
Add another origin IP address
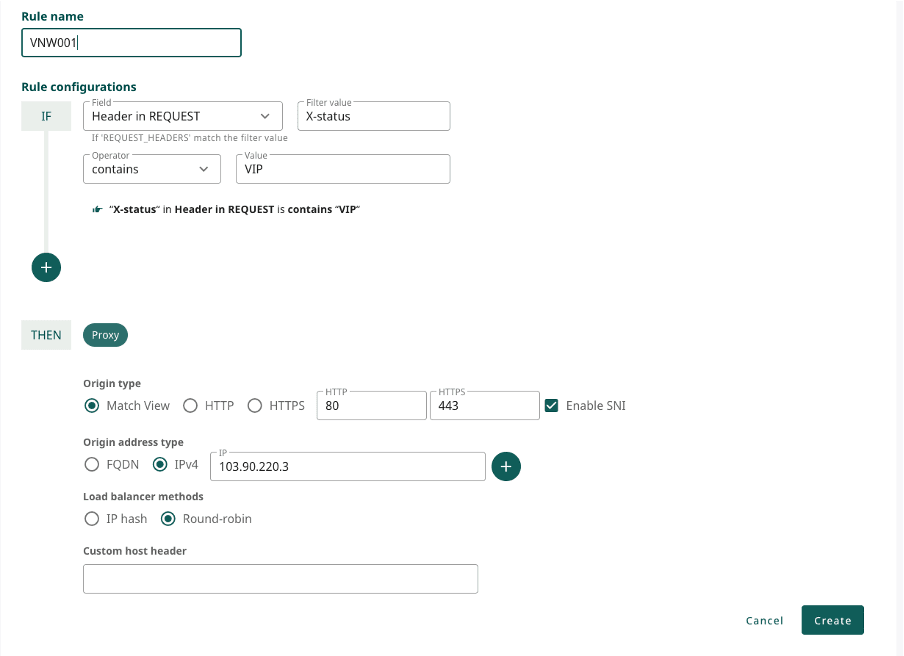point(506,466)
